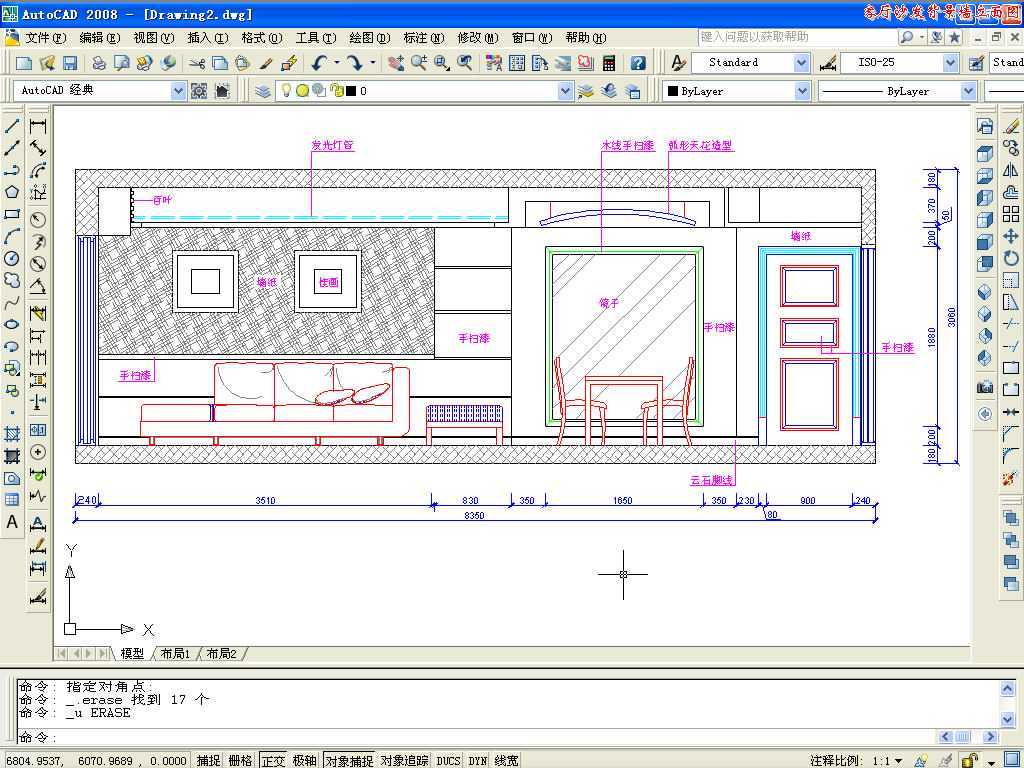Image resolution: width=1024 pixels, height=768 pixels.
Task: Click the Print (plot) icon
Action: (x=99, y=63)
